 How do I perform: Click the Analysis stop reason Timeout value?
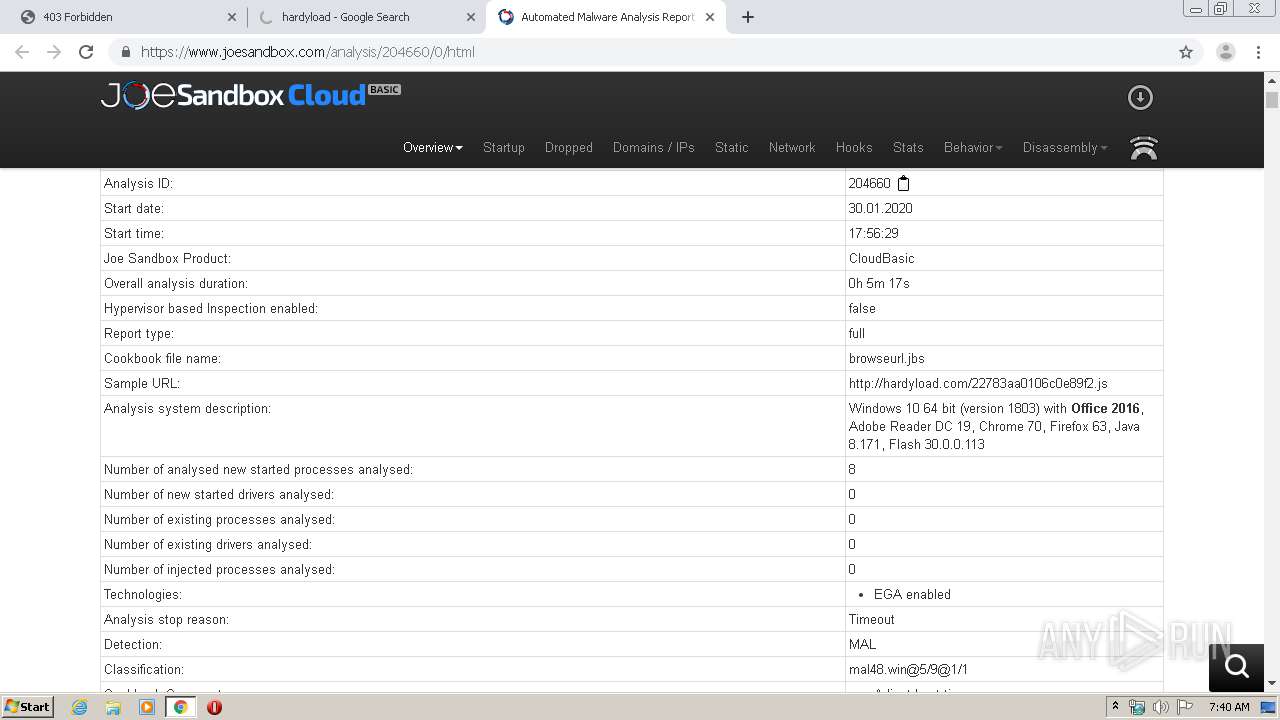871,619
